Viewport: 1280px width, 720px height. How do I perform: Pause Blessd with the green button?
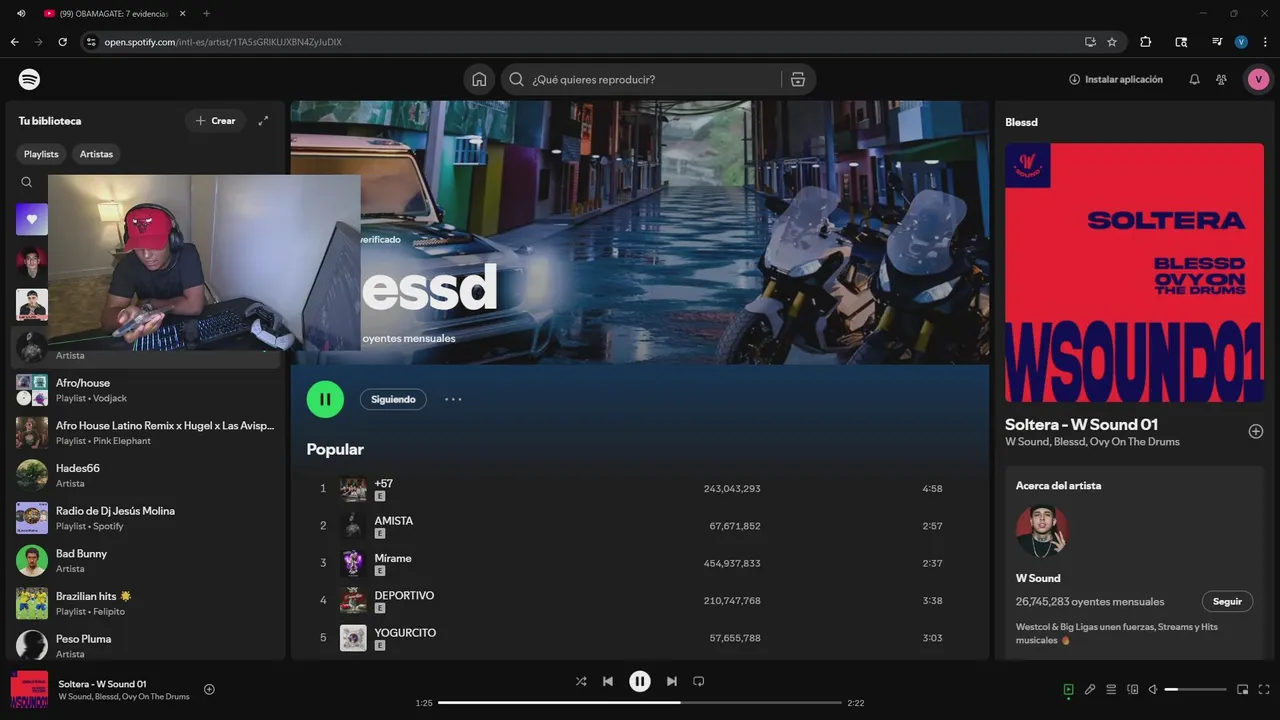pyautogui.click(x=325, y=399)
